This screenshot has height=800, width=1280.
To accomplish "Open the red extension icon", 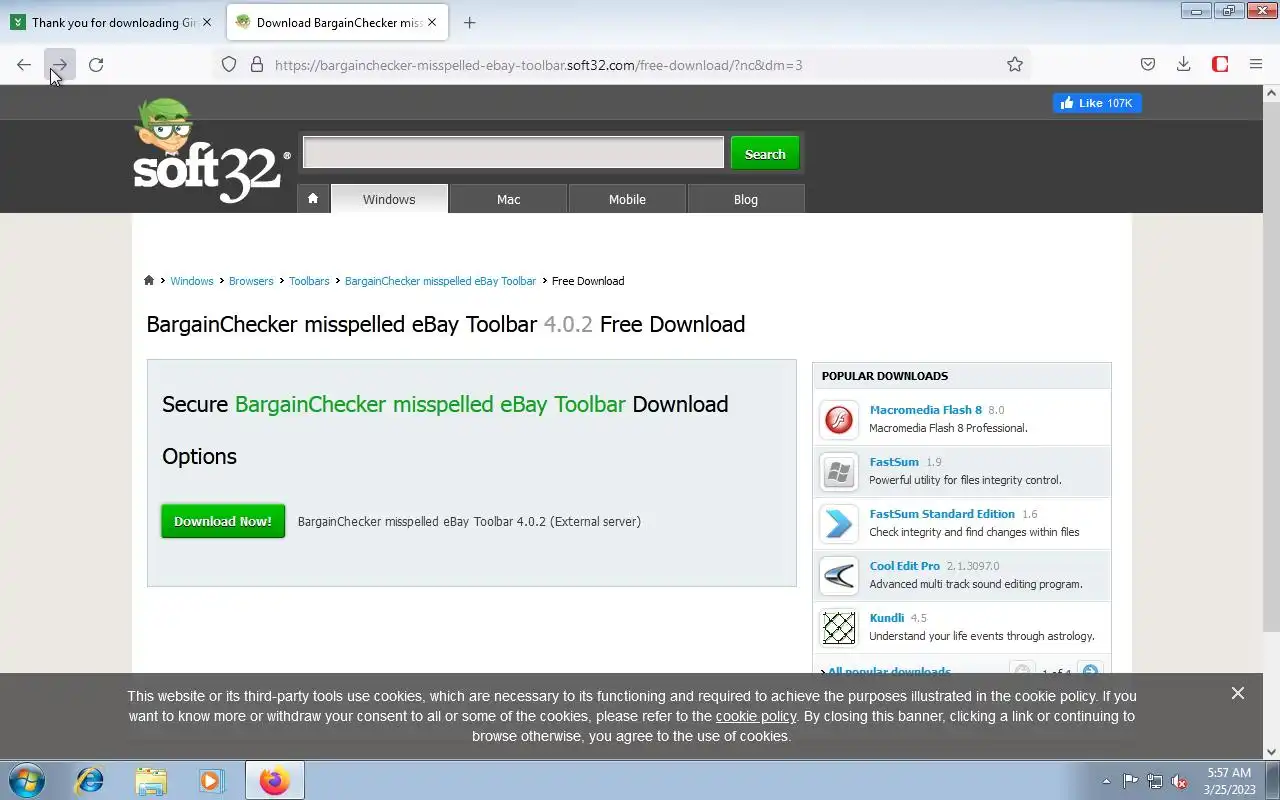I will tap(1220, 65).
